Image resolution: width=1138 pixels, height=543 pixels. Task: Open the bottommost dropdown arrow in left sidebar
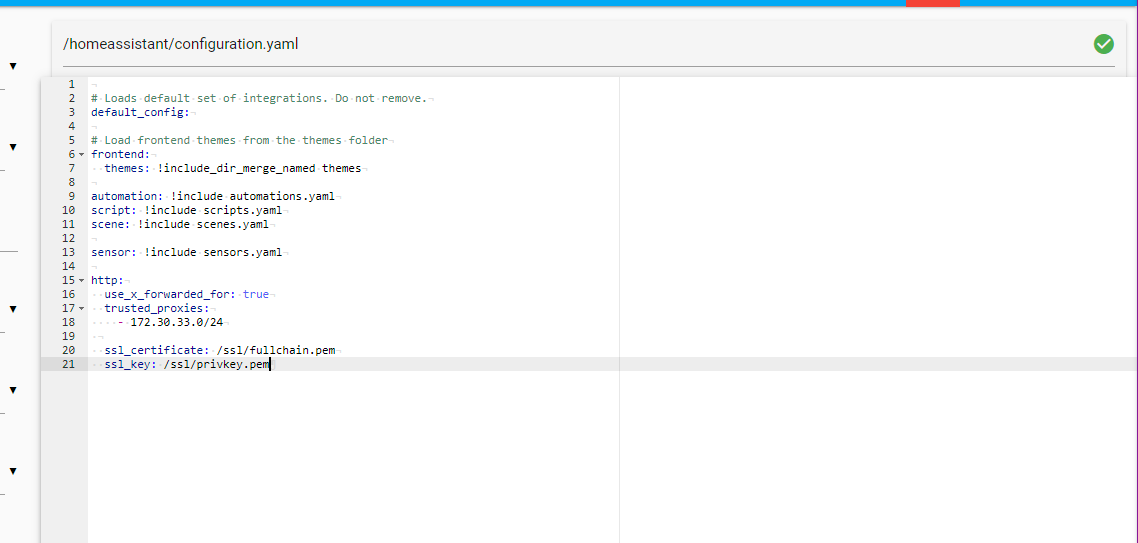click(13, 471)
